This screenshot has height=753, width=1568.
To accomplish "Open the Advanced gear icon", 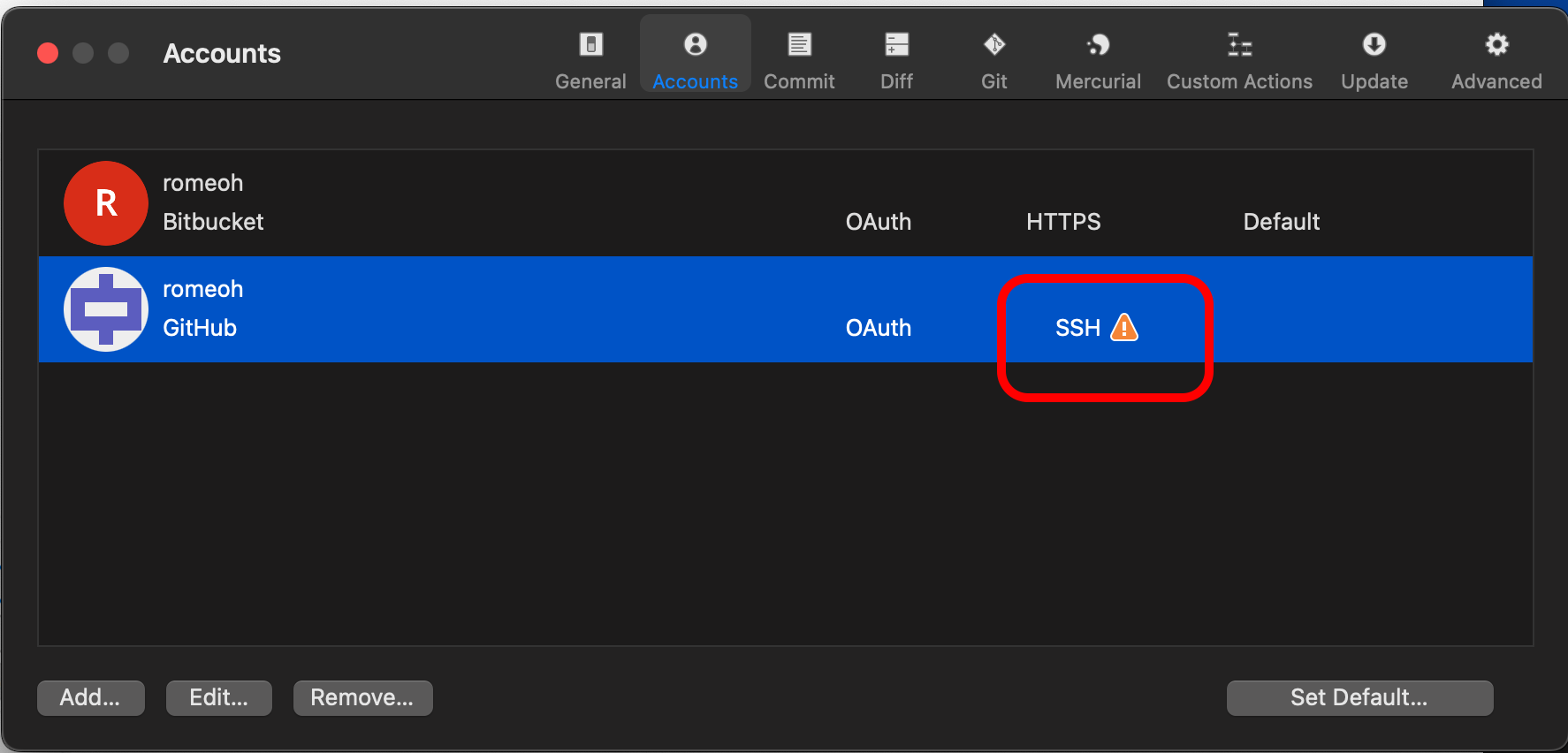I will pyautogui.click(x=1496, y=44).
